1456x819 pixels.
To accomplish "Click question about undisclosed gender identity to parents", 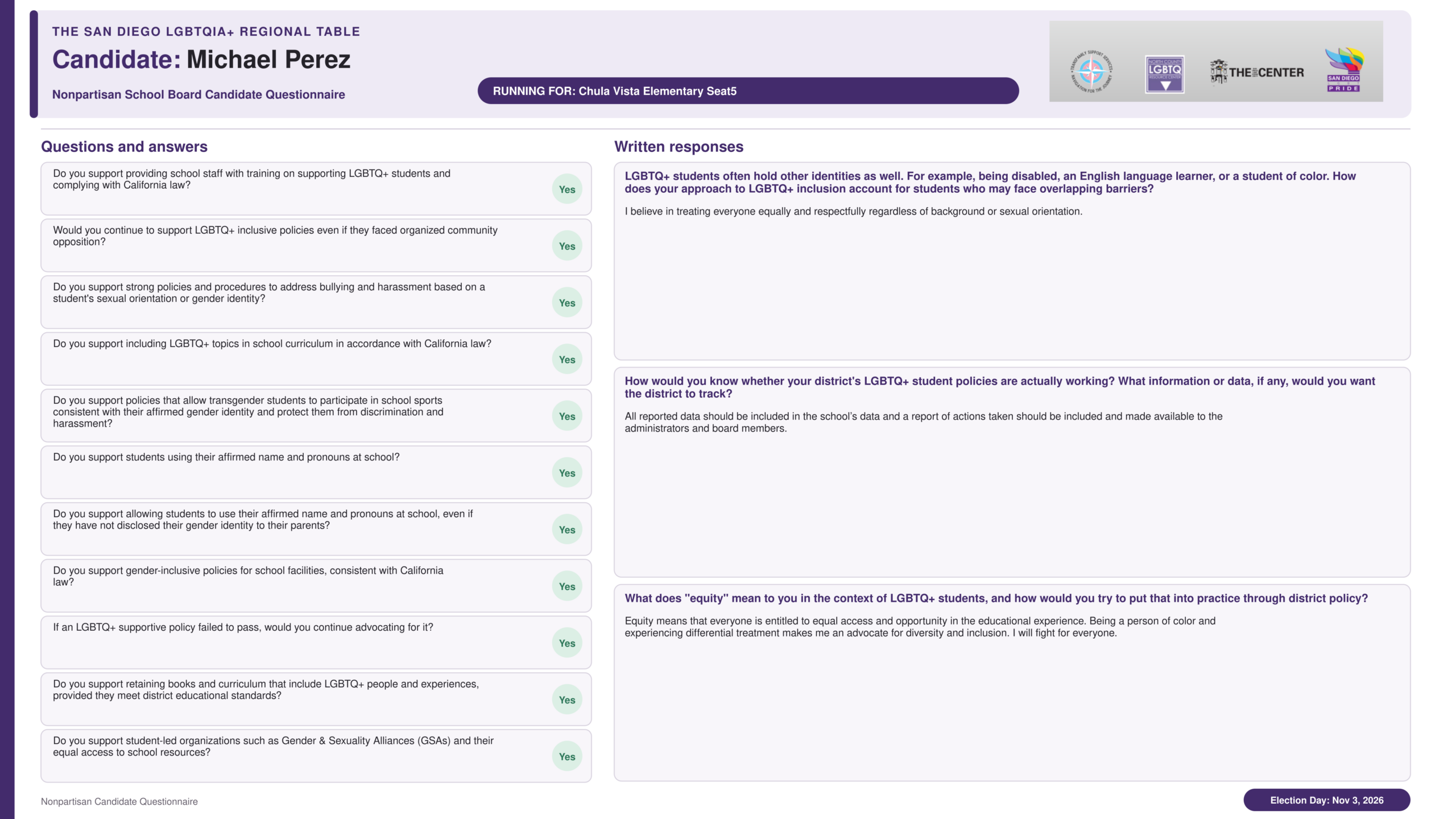I will 263,520.
